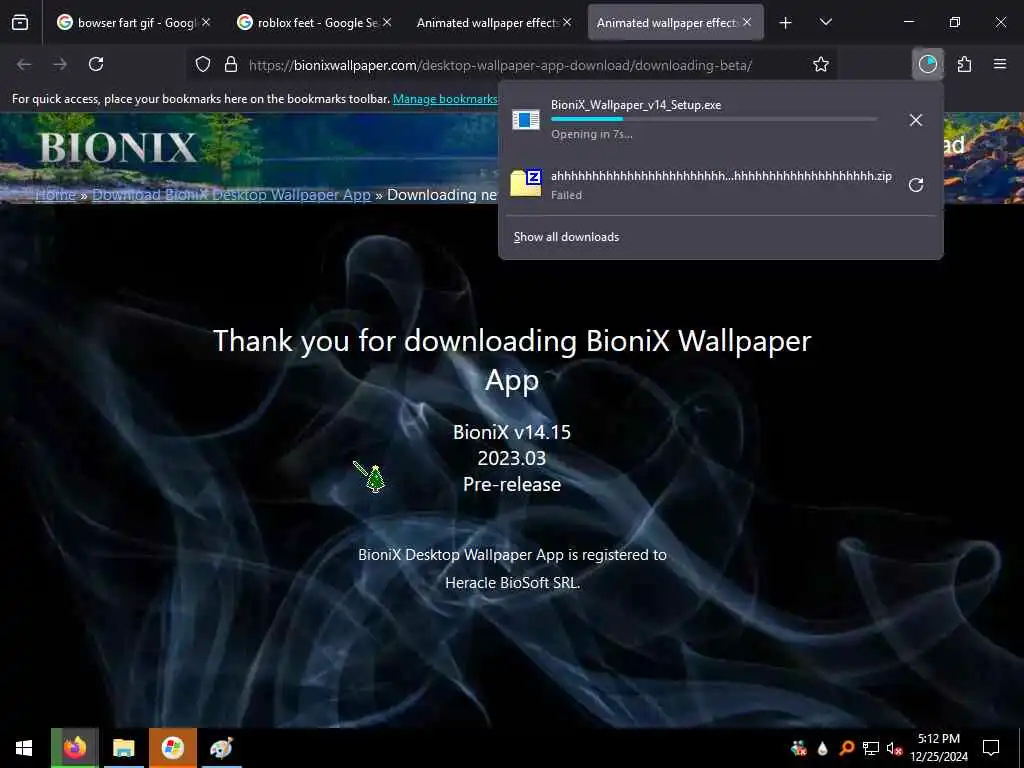Open network status tray icon
Screen dimensions: 1024x768
pos(871,748)
